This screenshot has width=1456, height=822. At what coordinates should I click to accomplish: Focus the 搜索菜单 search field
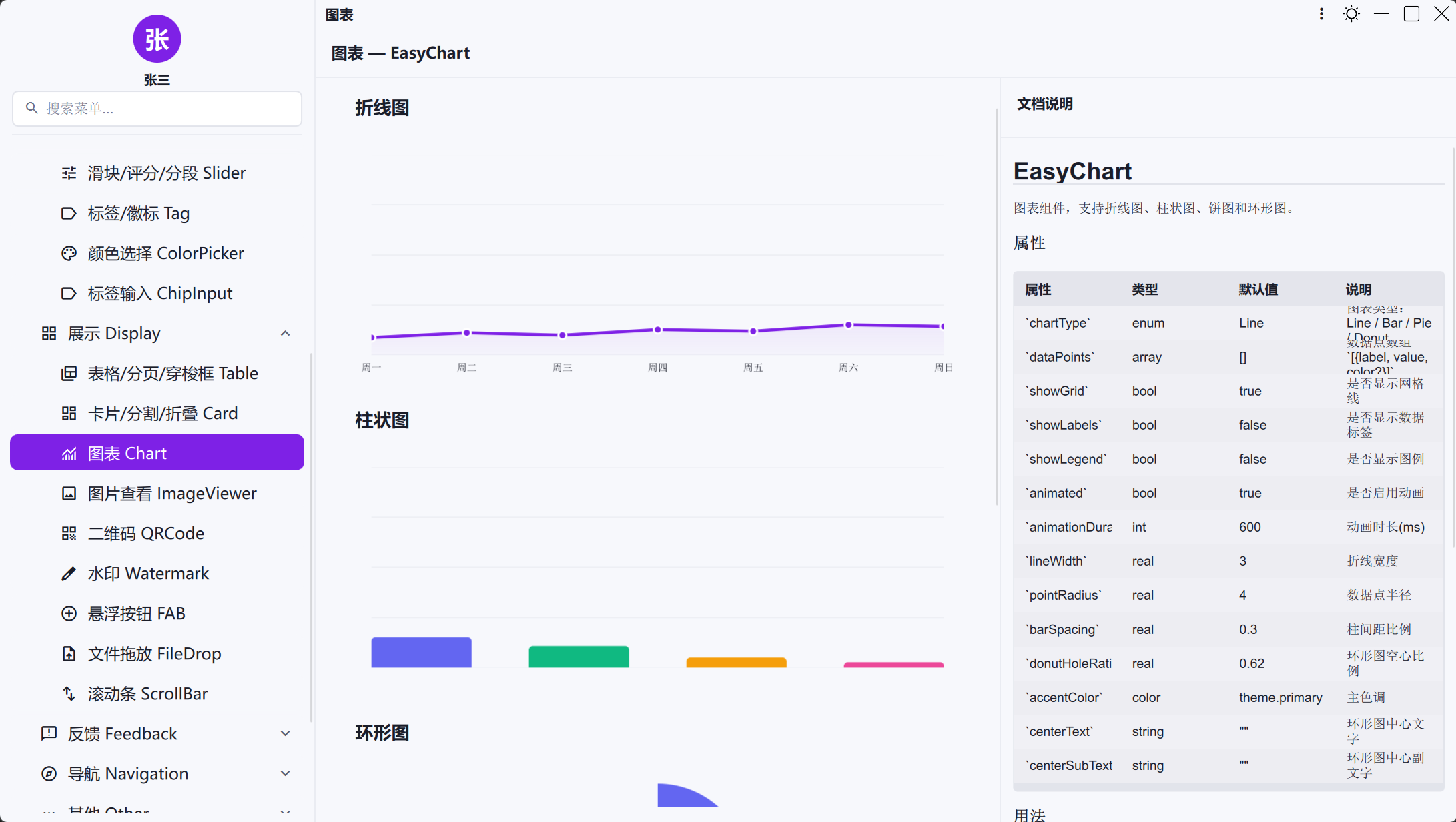157,109
